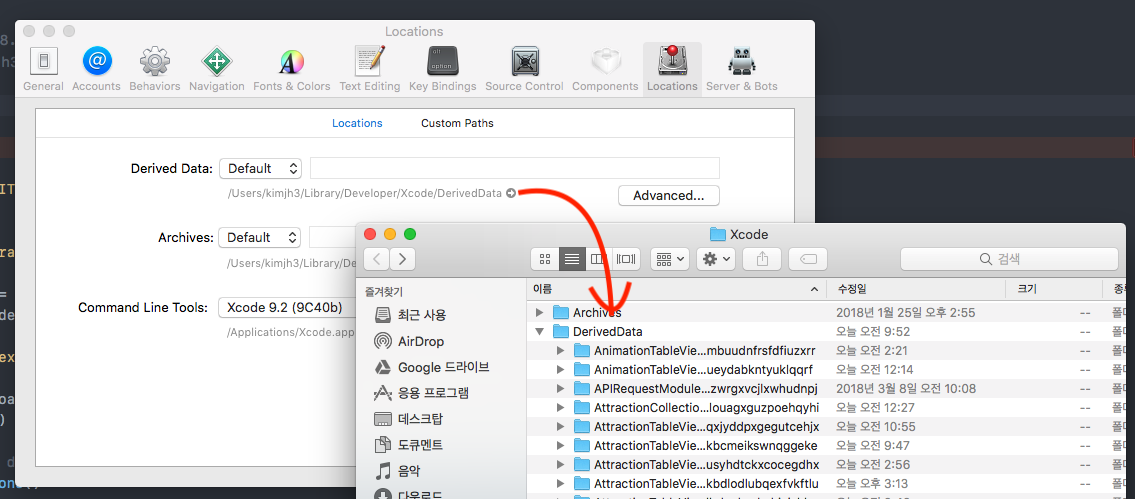Collapse the DerivedData folder

click(x=541, y=332)
